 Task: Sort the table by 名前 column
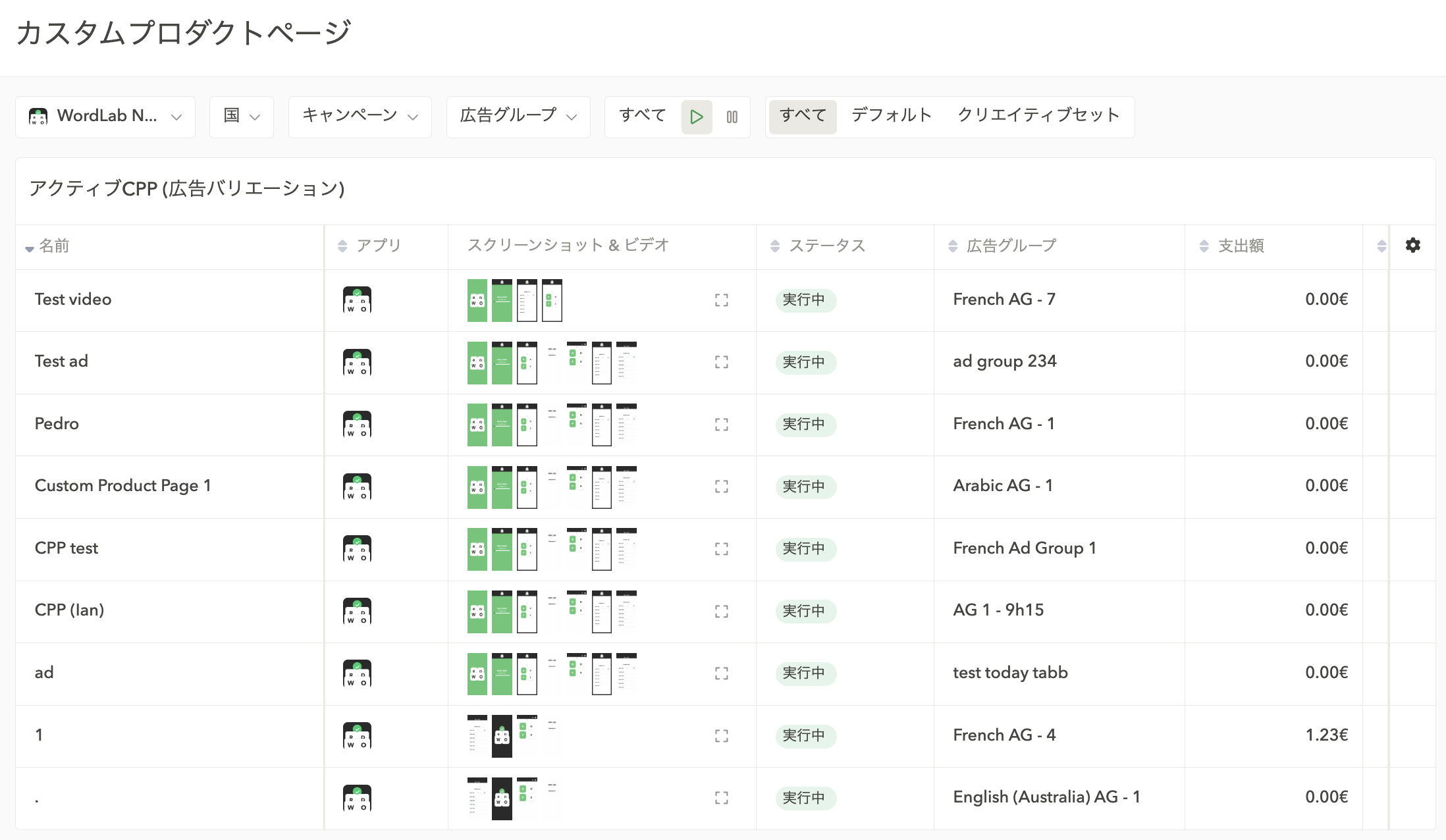coord(47,246)
